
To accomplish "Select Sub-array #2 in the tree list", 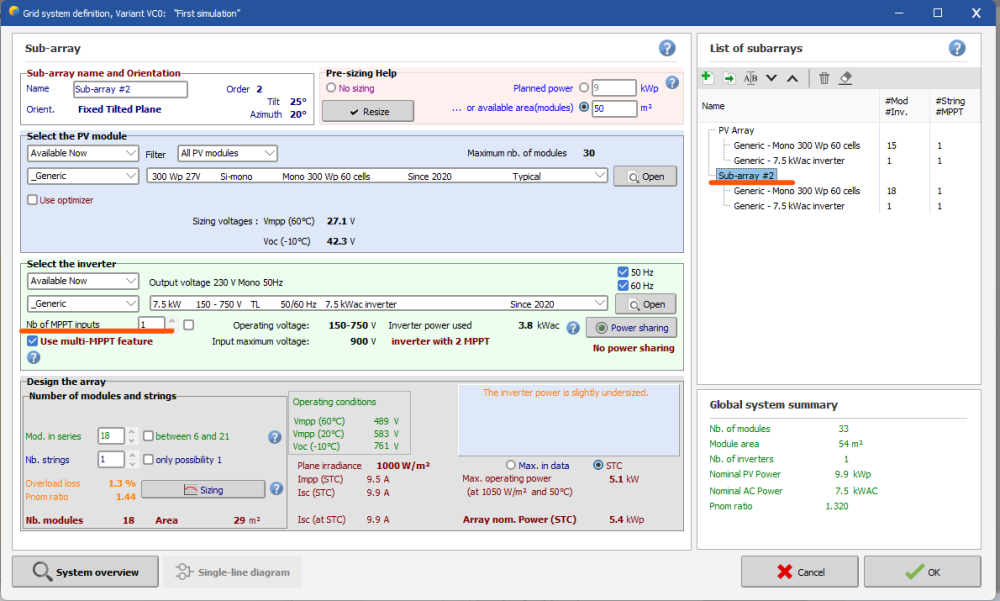I will pyautogui.click(x=746, y=175).
